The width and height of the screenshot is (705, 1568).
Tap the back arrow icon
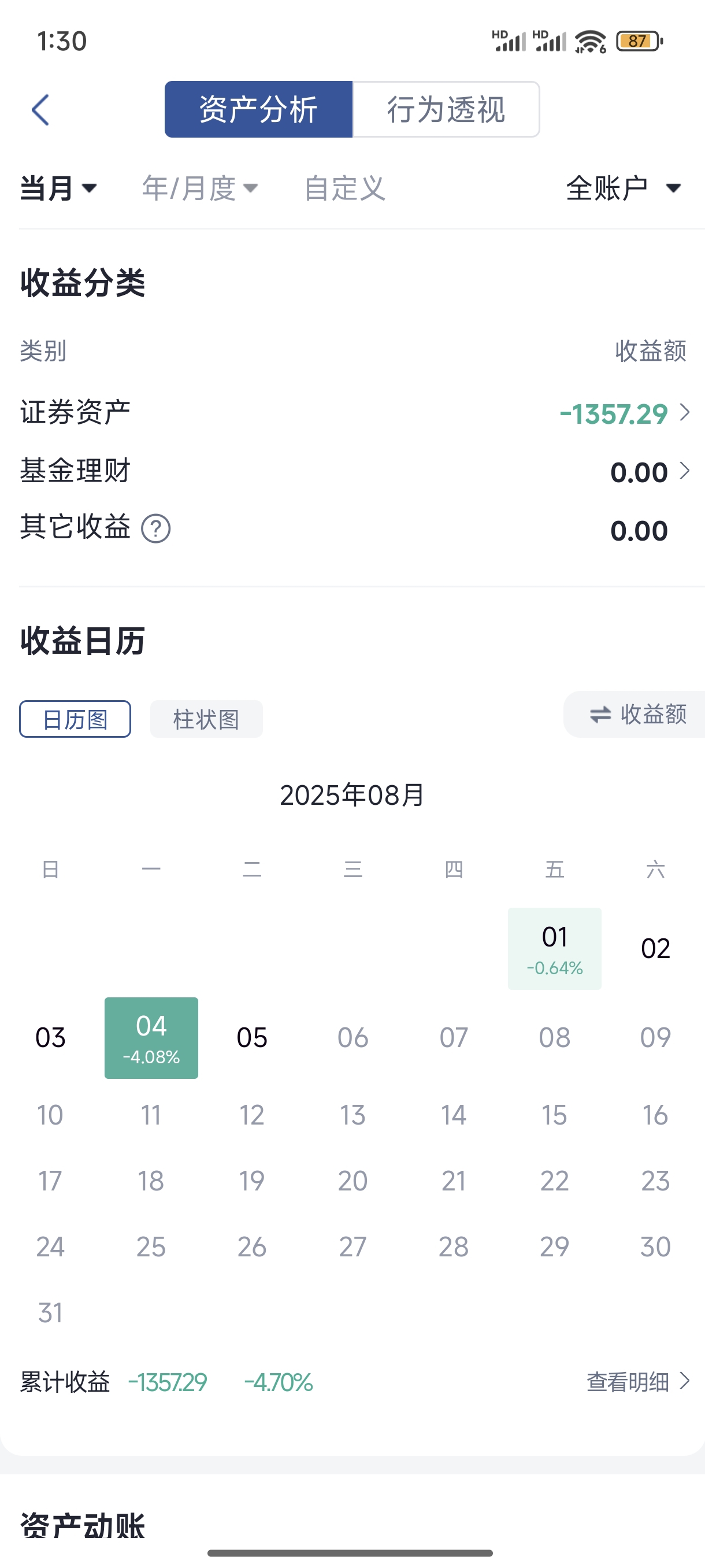pos(40,110)
